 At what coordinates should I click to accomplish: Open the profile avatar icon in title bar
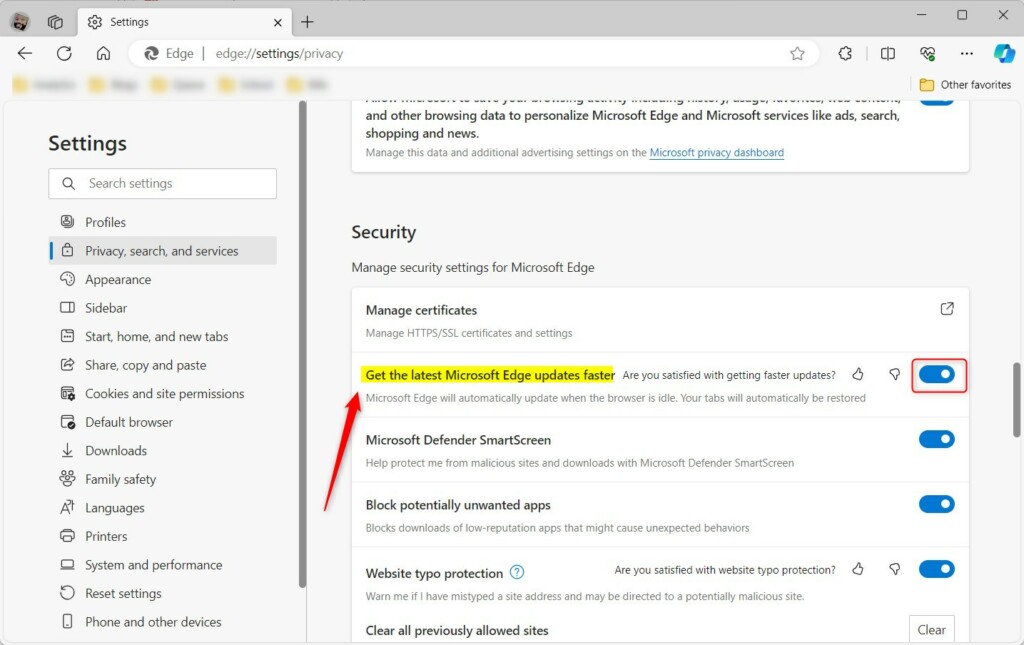20,22
